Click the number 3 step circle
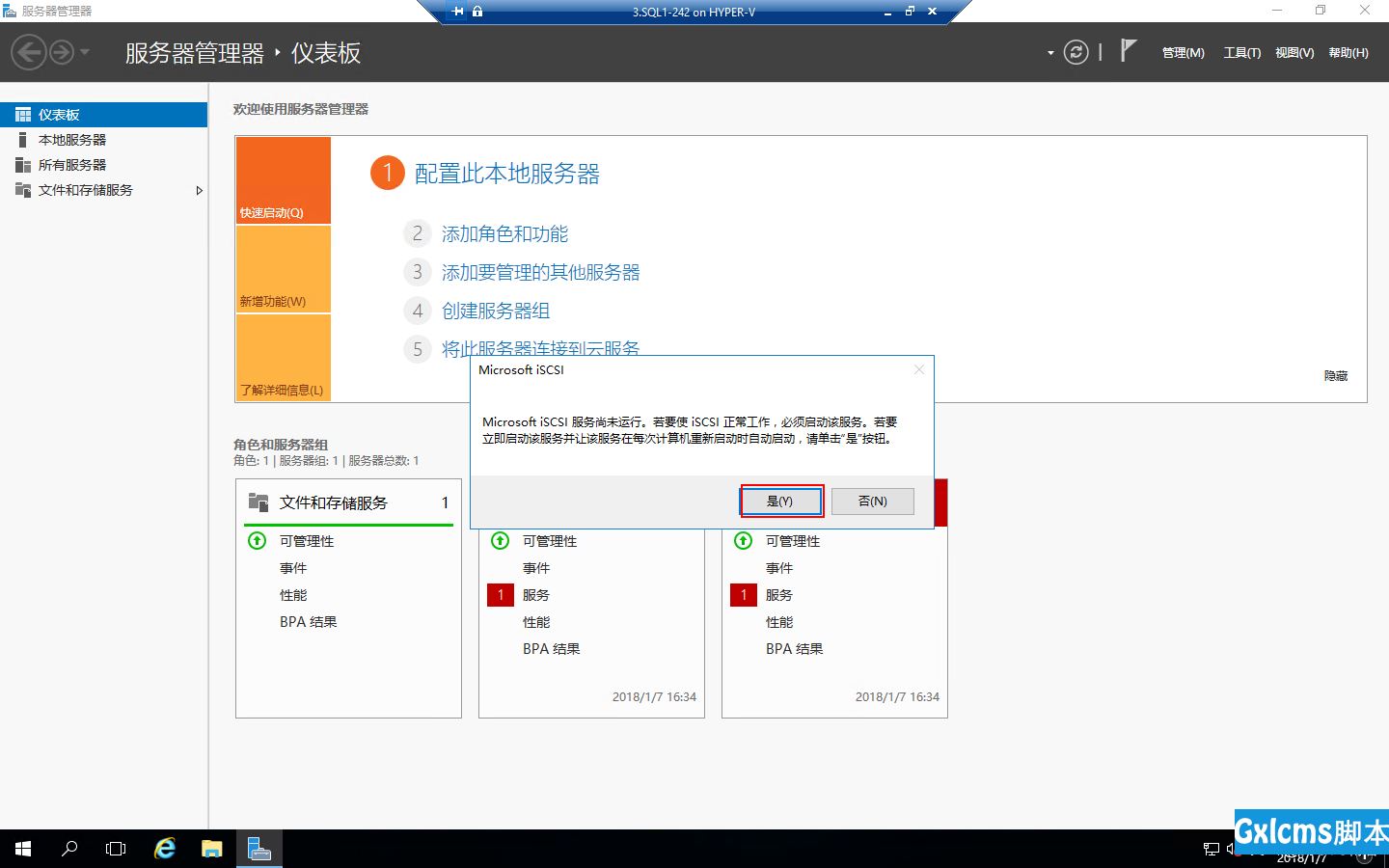 (418, 272)
